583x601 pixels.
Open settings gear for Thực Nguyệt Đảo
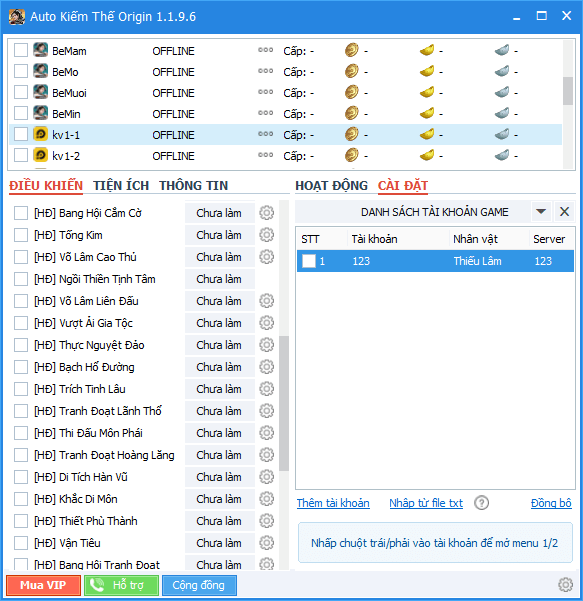(266, 345)
